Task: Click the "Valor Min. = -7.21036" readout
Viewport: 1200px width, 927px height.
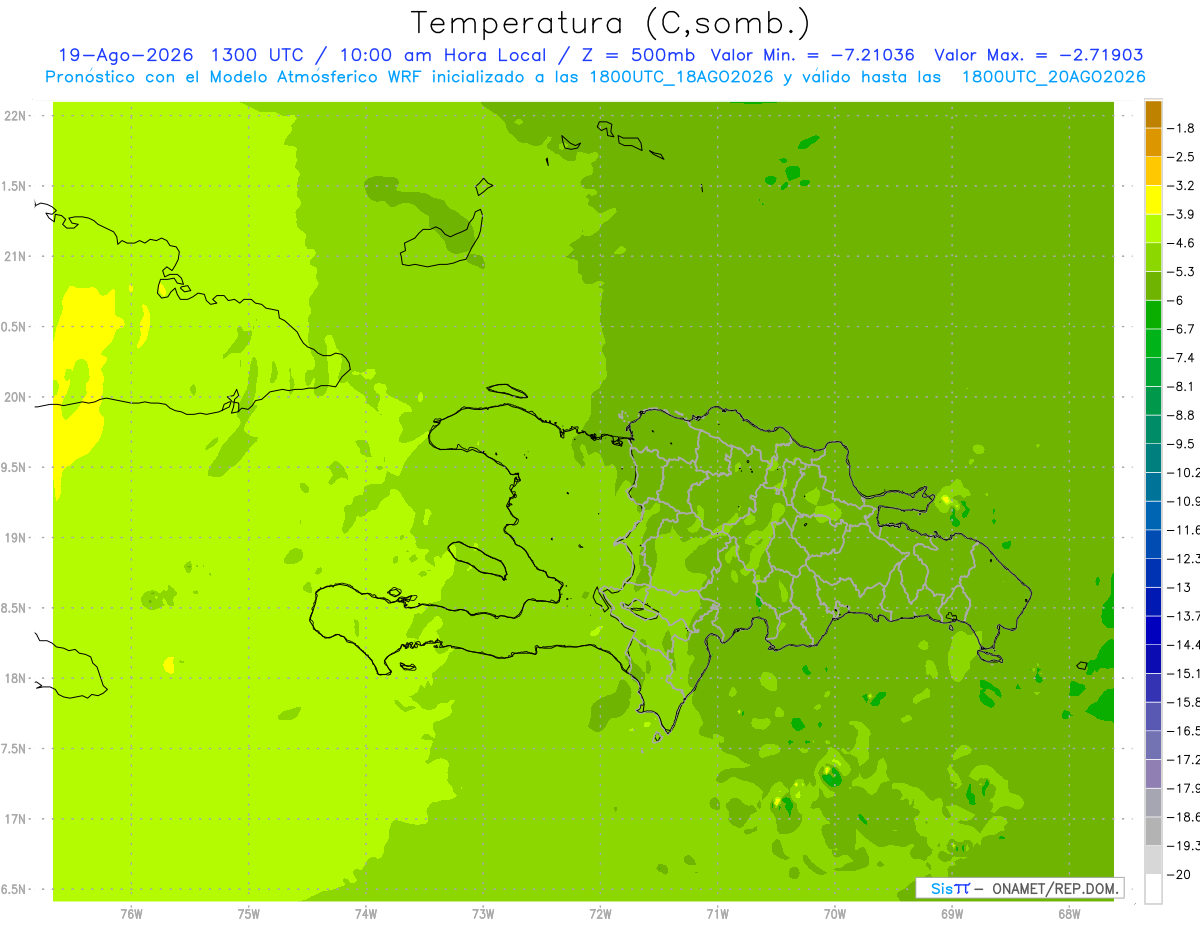Action: pyautogui.click(x=812, y=55)
